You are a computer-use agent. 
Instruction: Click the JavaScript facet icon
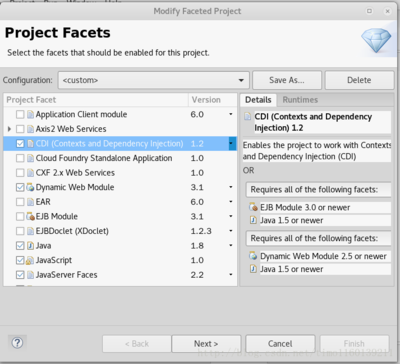[x=30, y=260]
